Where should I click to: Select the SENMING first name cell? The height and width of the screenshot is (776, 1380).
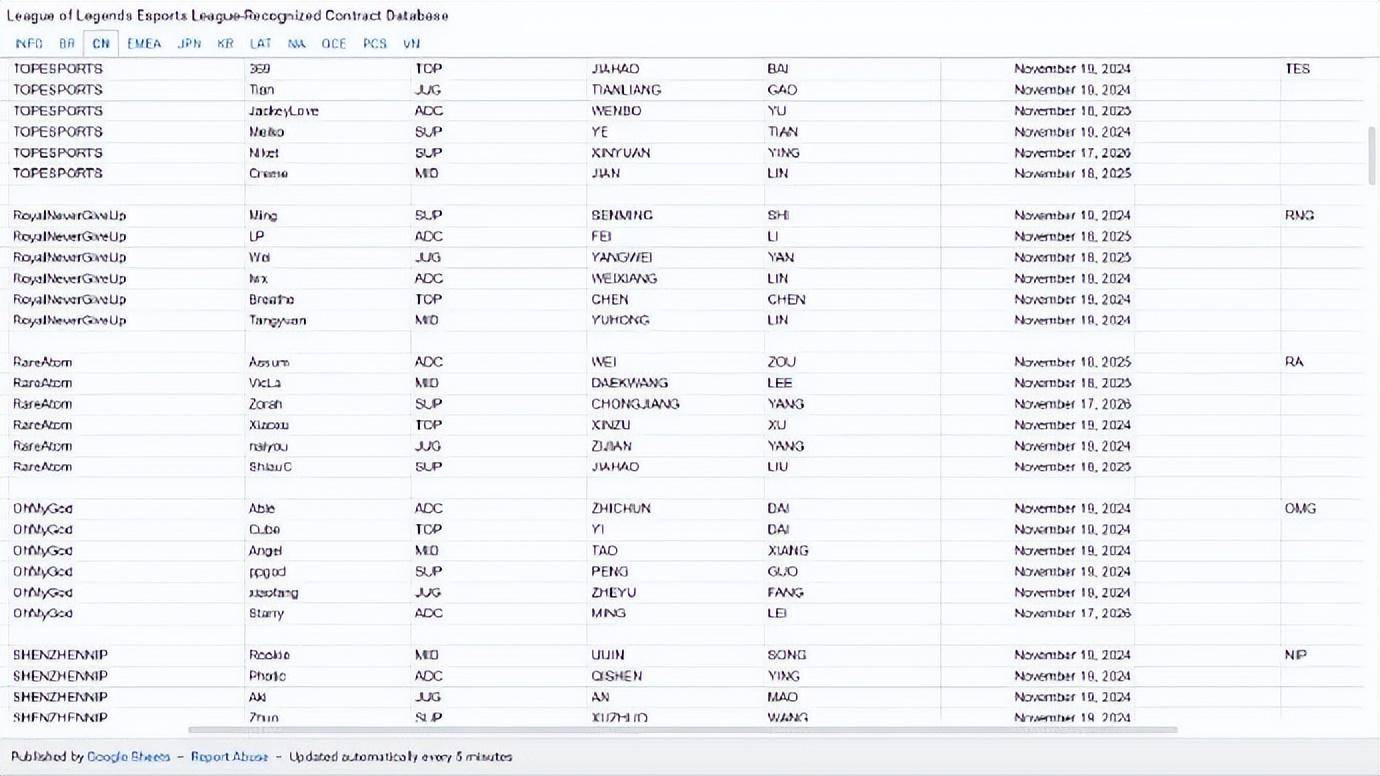(622, 215)
